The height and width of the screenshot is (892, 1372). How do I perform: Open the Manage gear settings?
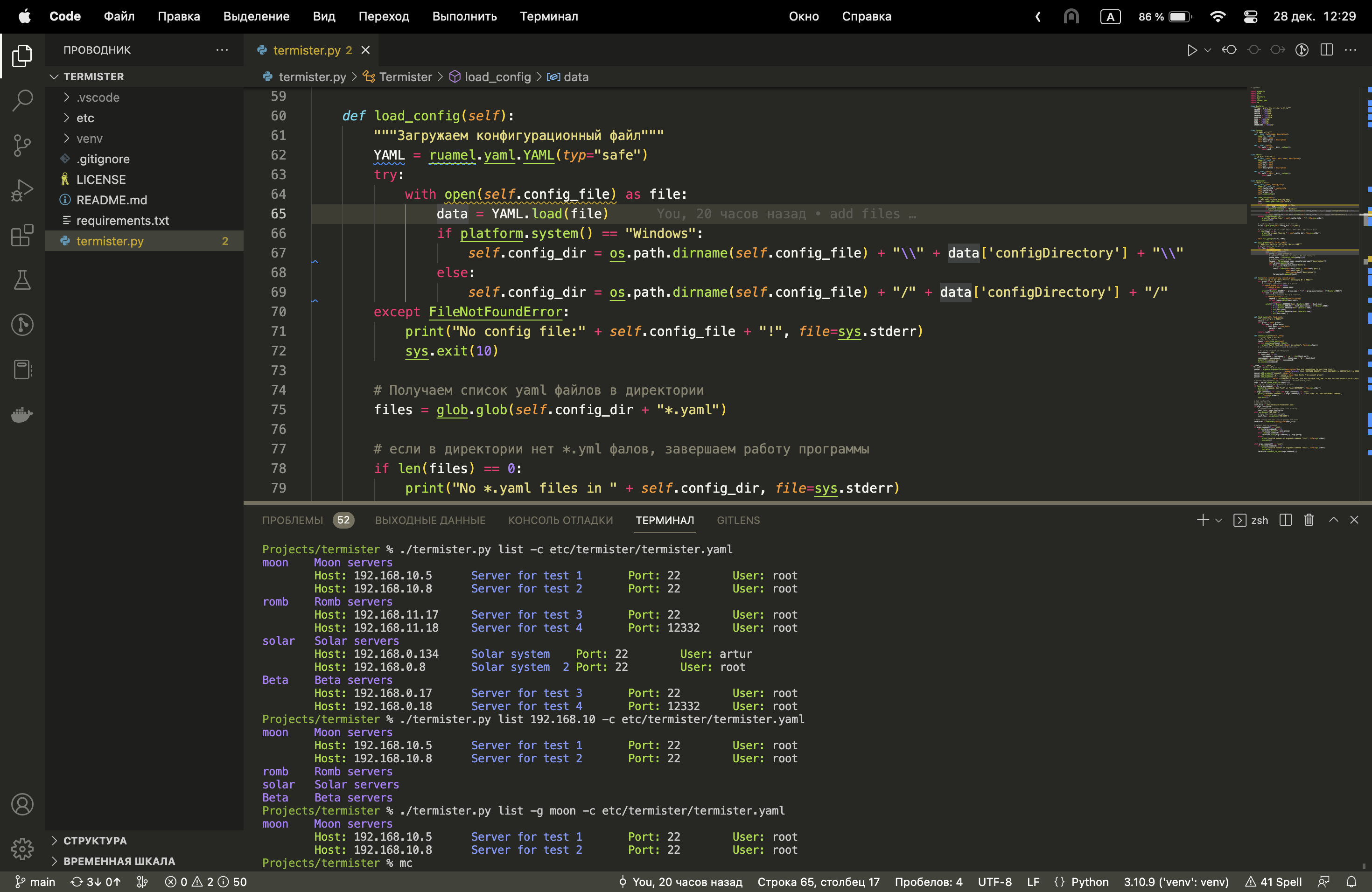(x=22, y=849)
